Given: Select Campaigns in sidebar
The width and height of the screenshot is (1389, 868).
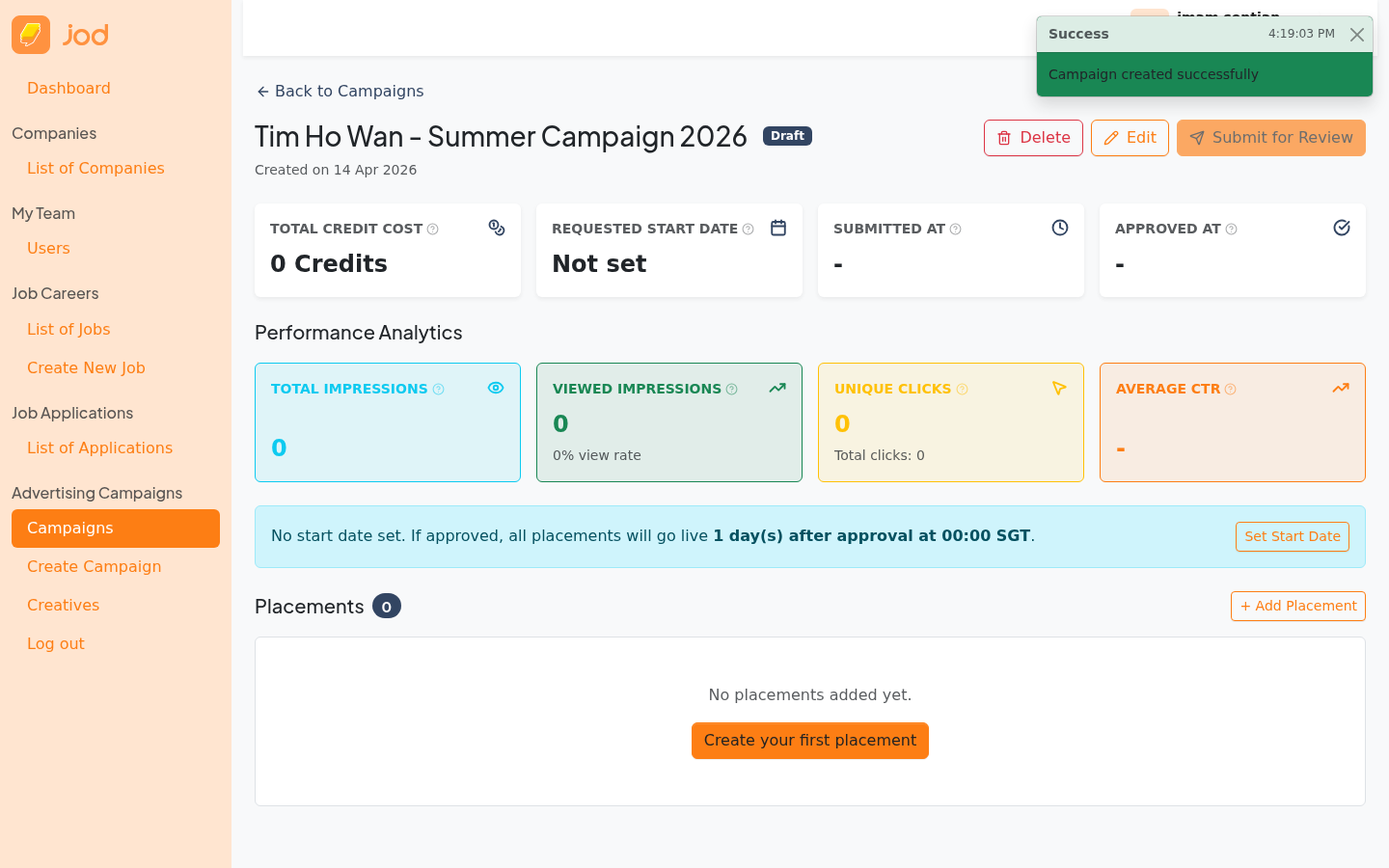Looking at the screenshot, I should click(116, 529).
